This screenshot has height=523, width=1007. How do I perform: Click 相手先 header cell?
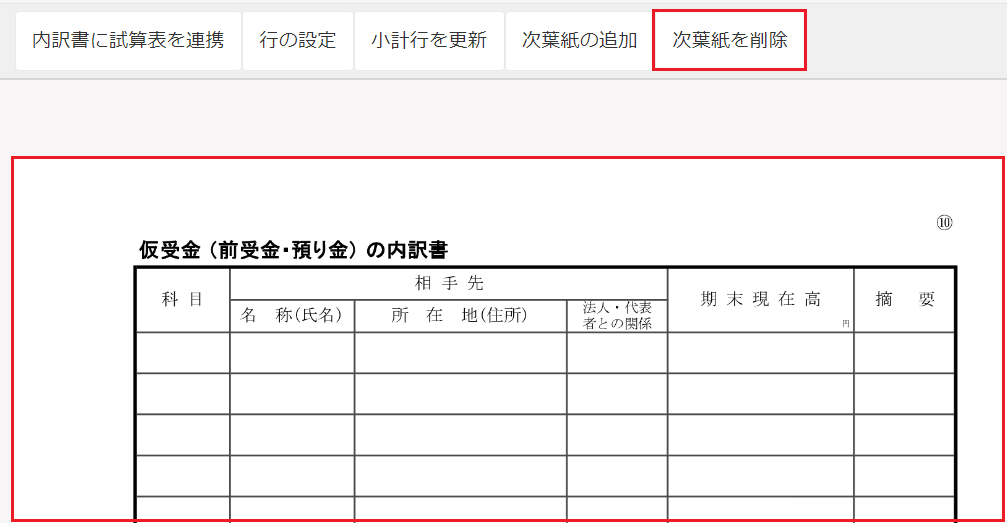(x=449, y=283)
